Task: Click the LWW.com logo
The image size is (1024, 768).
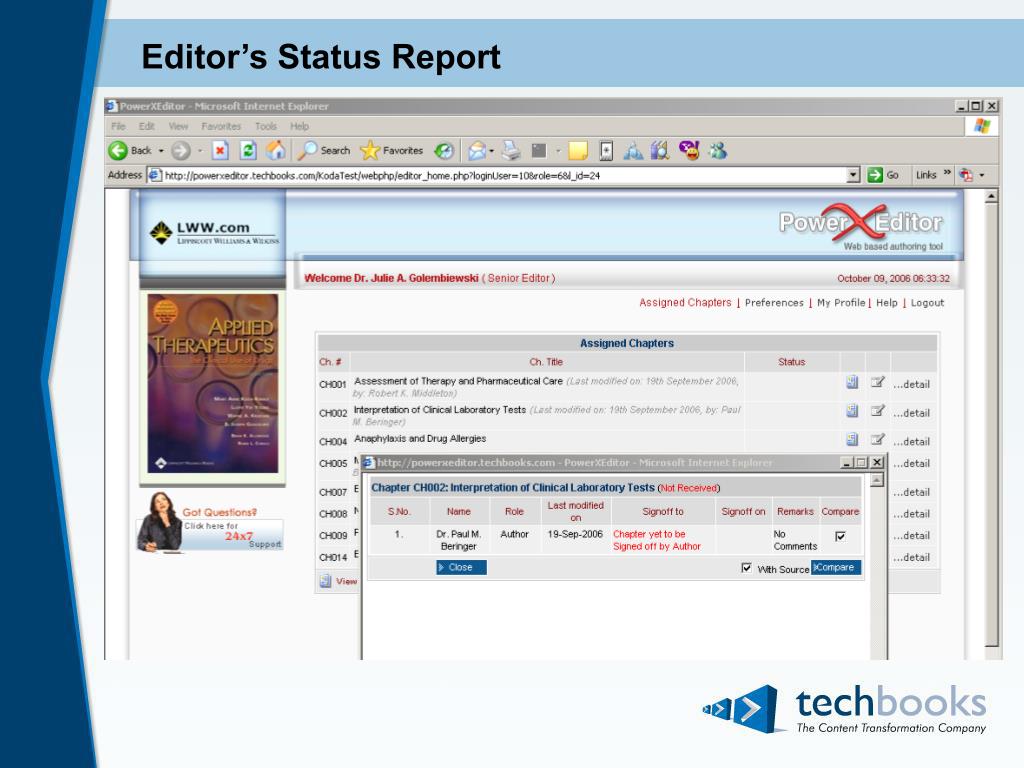Action: point(214,232)
